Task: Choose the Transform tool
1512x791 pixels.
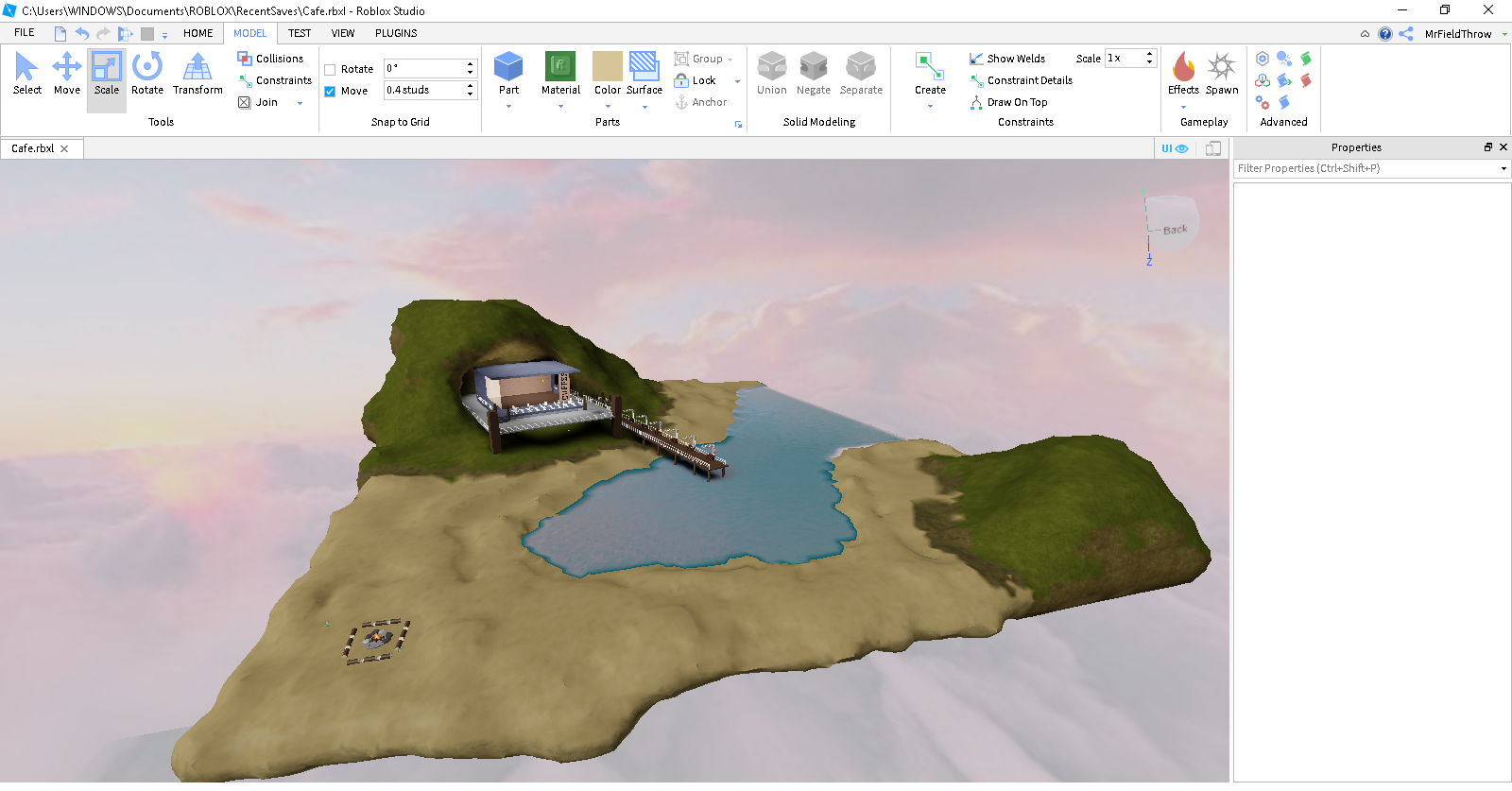Action: [198, 74]
